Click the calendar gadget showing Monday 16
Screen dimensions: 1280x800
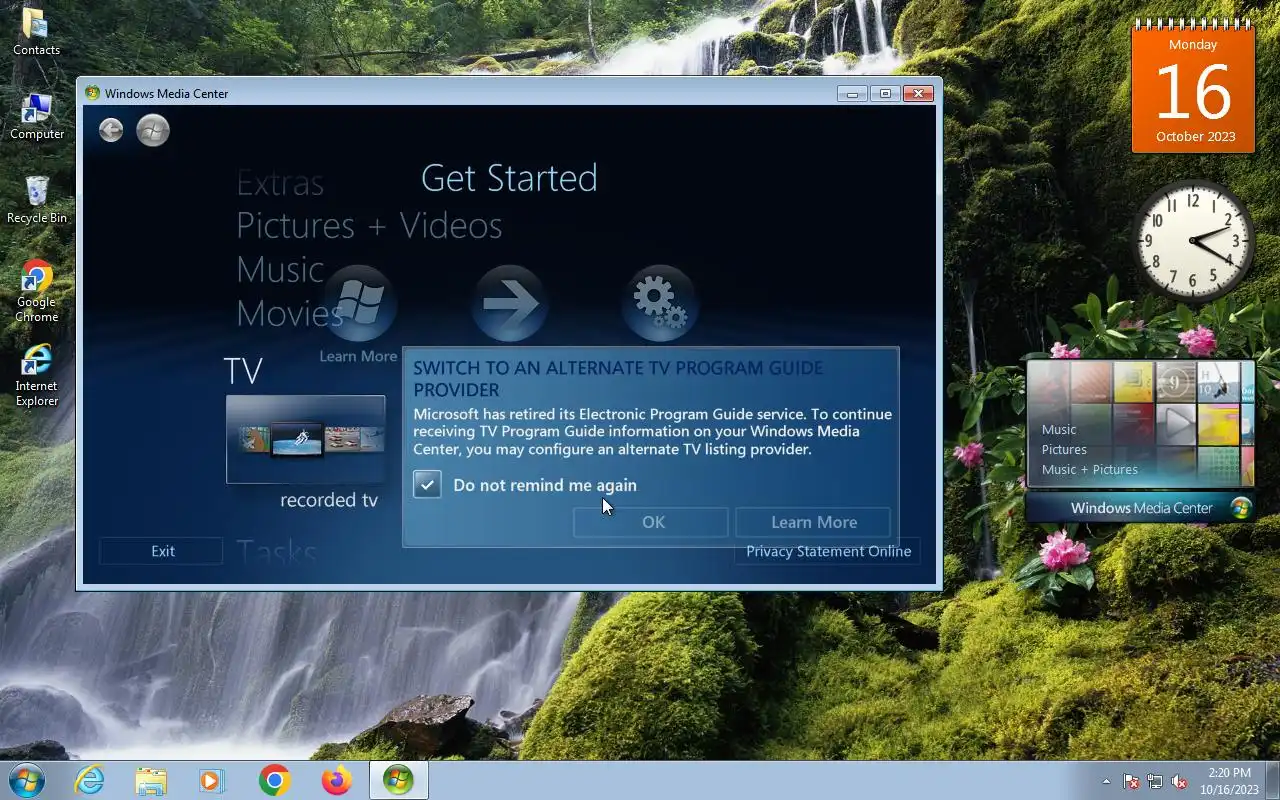coord(1193,88)
